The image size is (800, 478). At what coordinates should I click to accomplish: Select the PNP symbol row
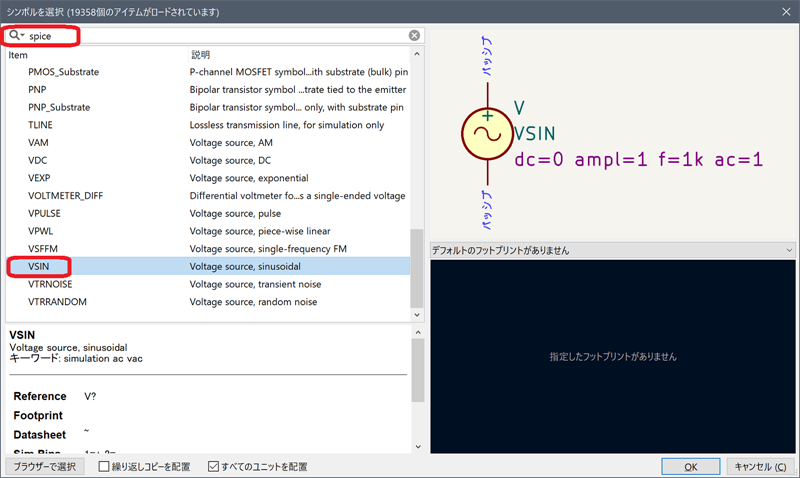click(x=208, y=90)
